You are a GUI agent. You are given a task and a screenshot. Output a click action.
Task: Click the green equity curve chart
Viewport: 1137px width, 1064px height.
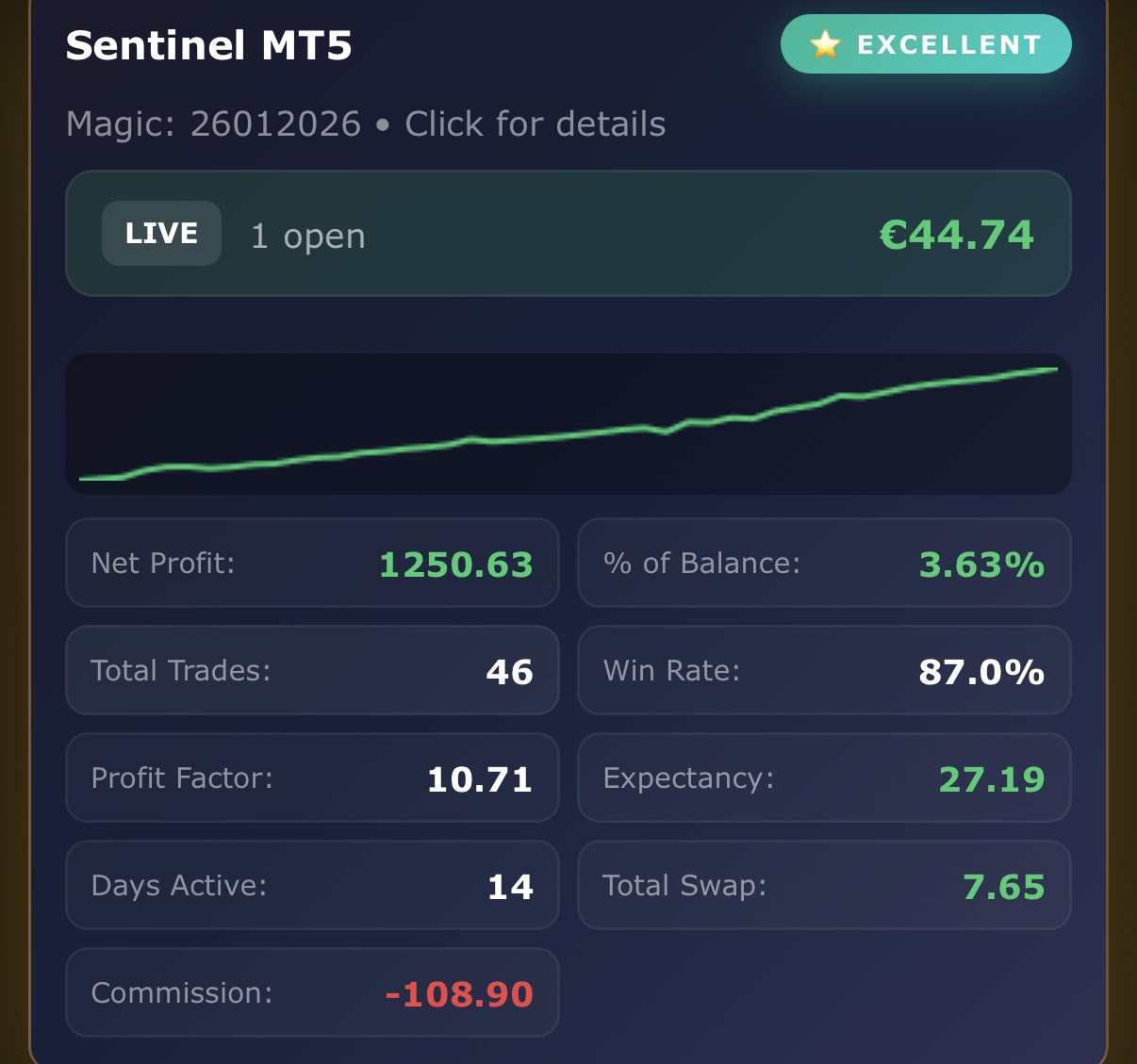coord(568,424)
